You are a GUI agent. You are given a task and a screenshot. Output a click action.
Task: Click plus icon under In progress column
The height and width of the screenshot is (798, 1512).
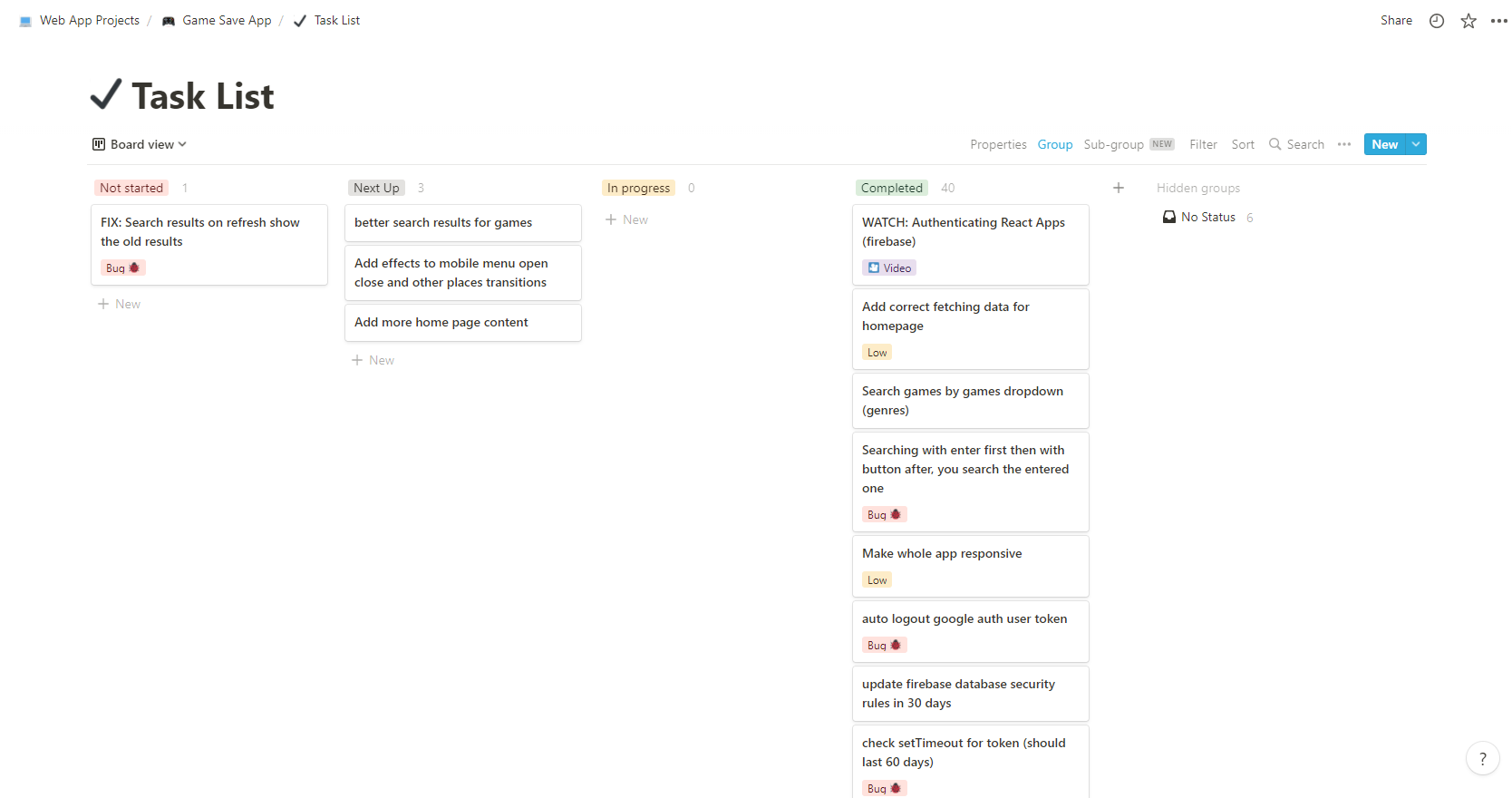pos(611,219)
